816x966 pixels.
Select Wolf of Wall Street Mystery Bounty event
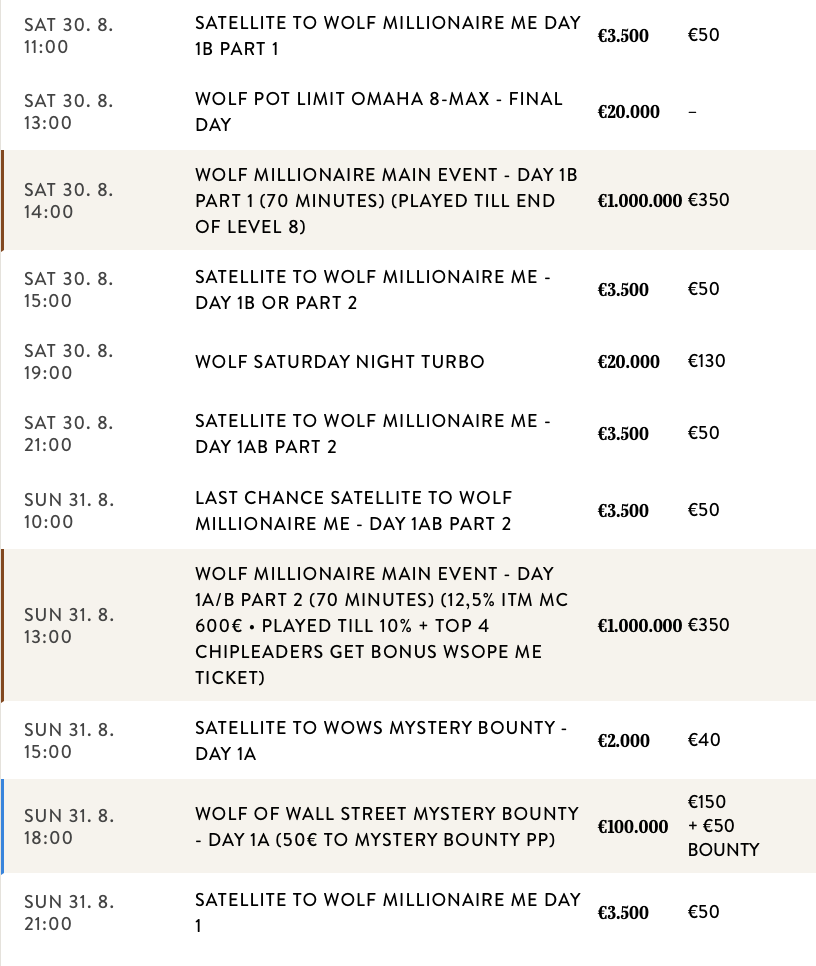tap(386, 827)
